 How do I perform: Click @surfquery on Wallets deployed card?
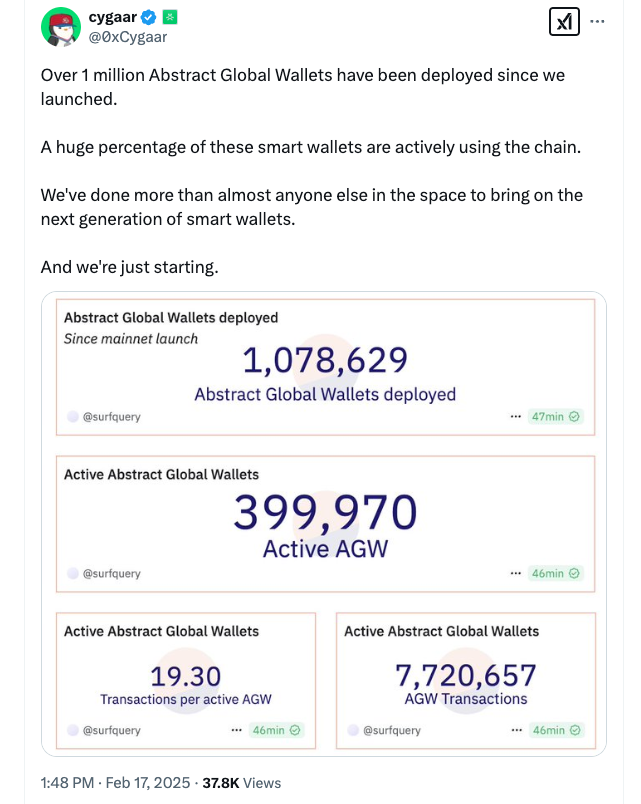click(111, 416)
